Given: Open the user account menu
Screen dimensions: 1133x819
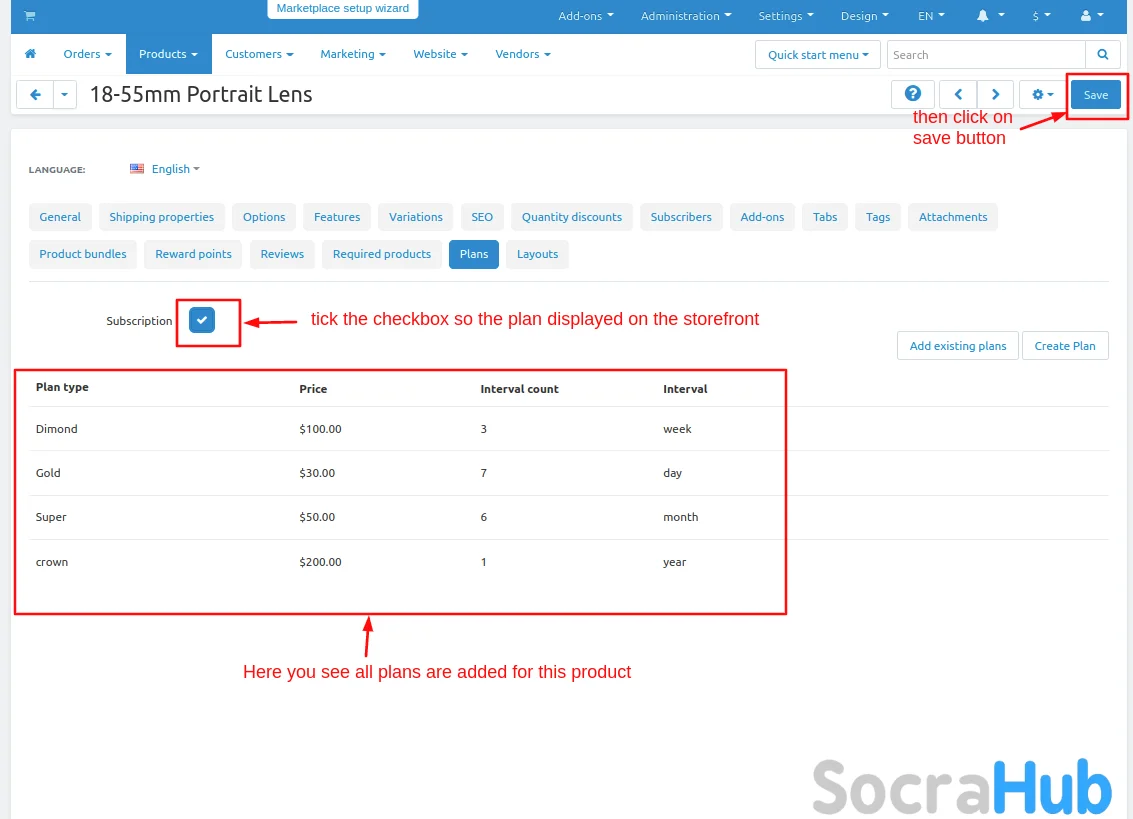Looking at the screenshot, I should click(x=1092, y=16).
